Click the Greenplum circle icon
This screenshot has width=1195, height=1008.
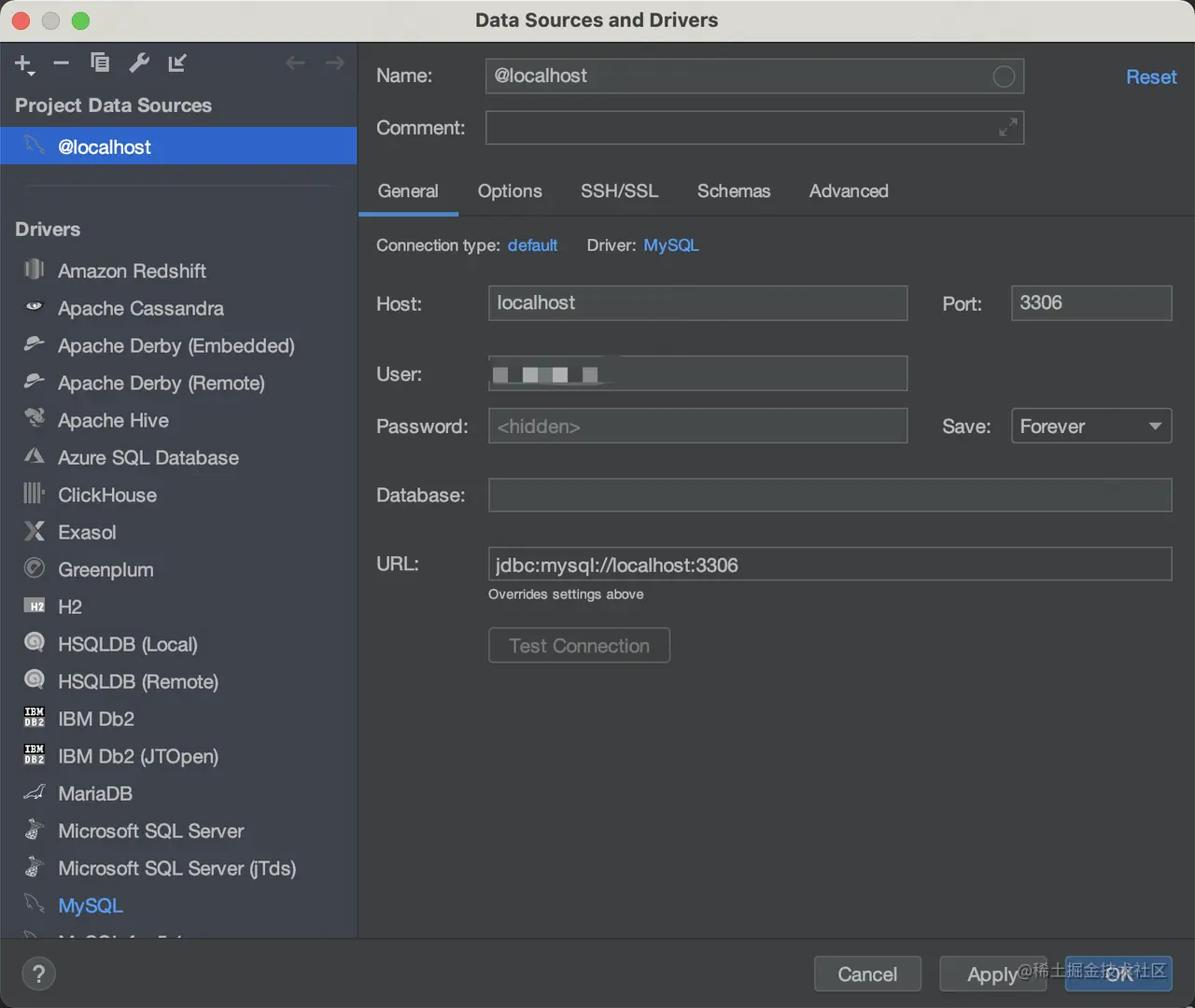(x=35, y=567)
